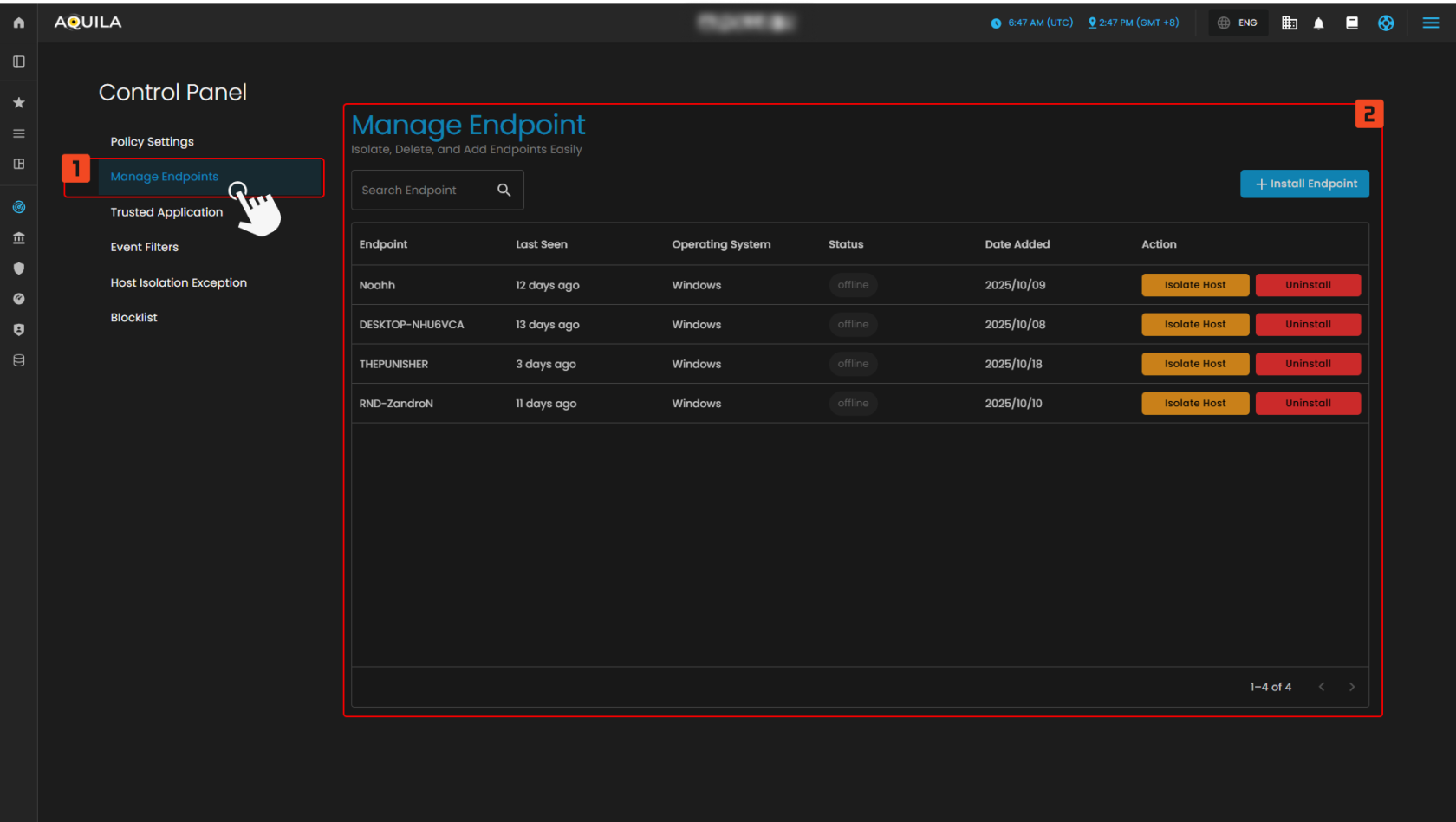Click the Install Endpoint button

[1304, 184]
